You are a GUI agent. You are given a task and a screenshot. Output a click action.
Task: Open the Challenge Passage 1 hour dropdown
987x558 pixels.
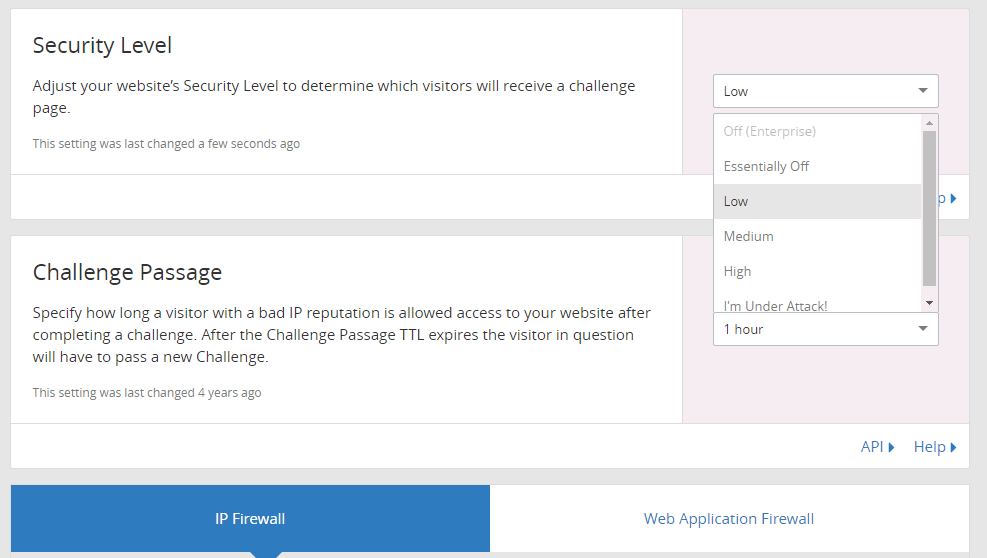825,329
